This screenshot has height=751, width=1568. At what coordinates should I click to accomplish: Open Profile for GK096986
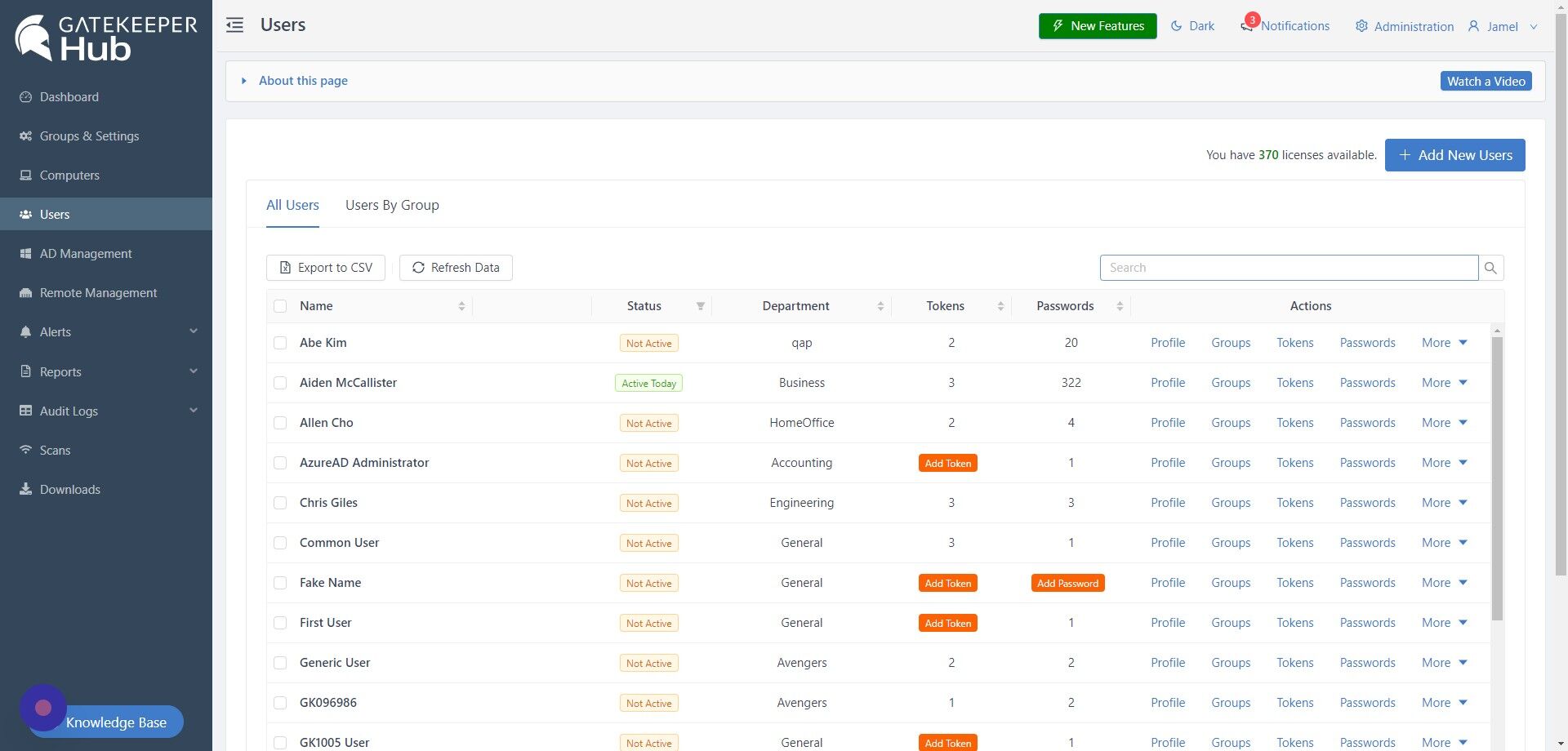pos(1168,703)
